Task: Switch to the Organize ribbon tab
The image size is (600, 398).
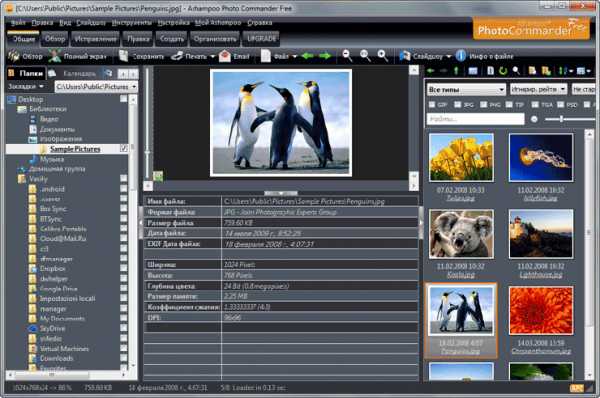Action: tap(215, 39)
